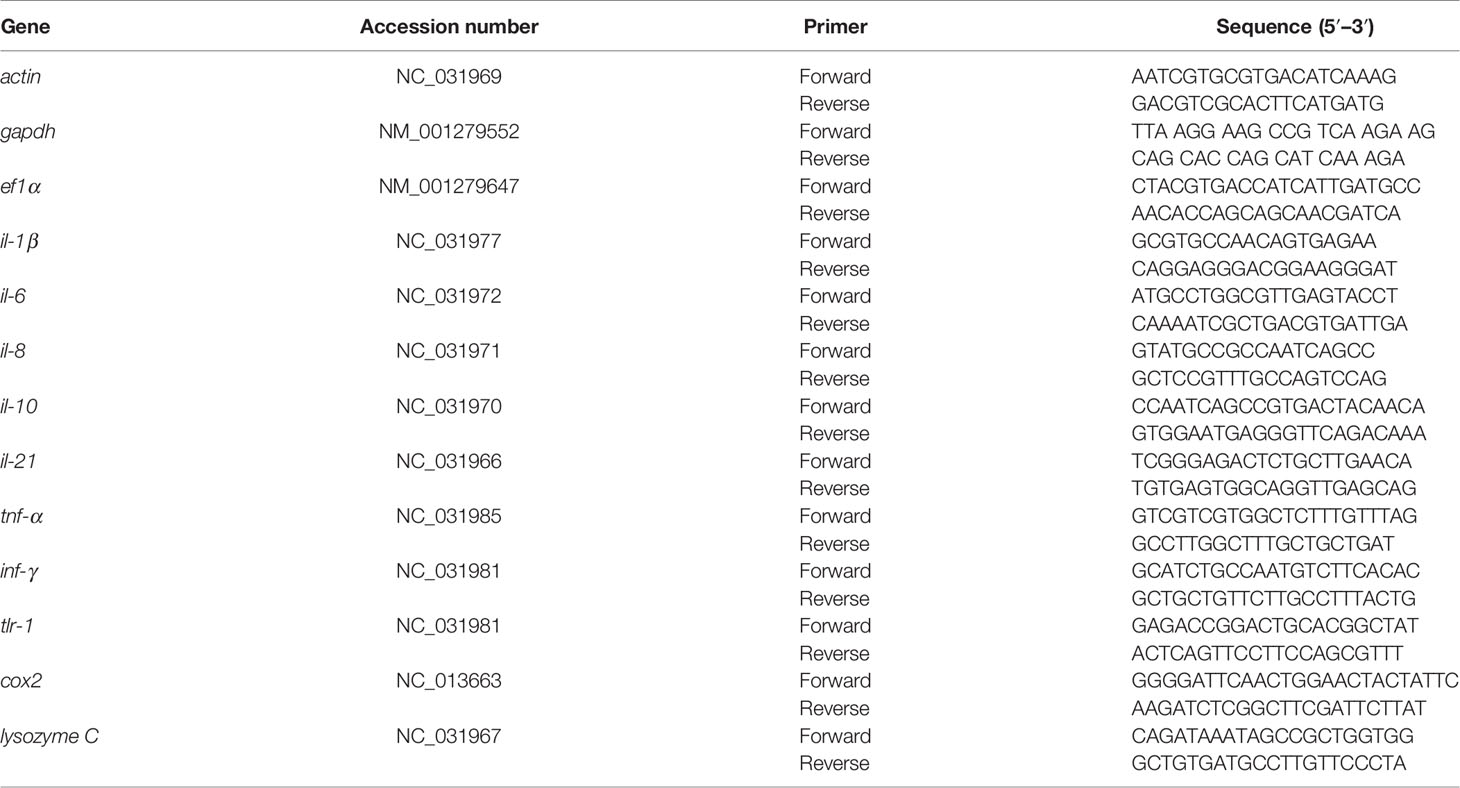This screenshot has width=1460, height=788.
Task: Click accession number NC_031972 for il-6
Action: (449, 296)
